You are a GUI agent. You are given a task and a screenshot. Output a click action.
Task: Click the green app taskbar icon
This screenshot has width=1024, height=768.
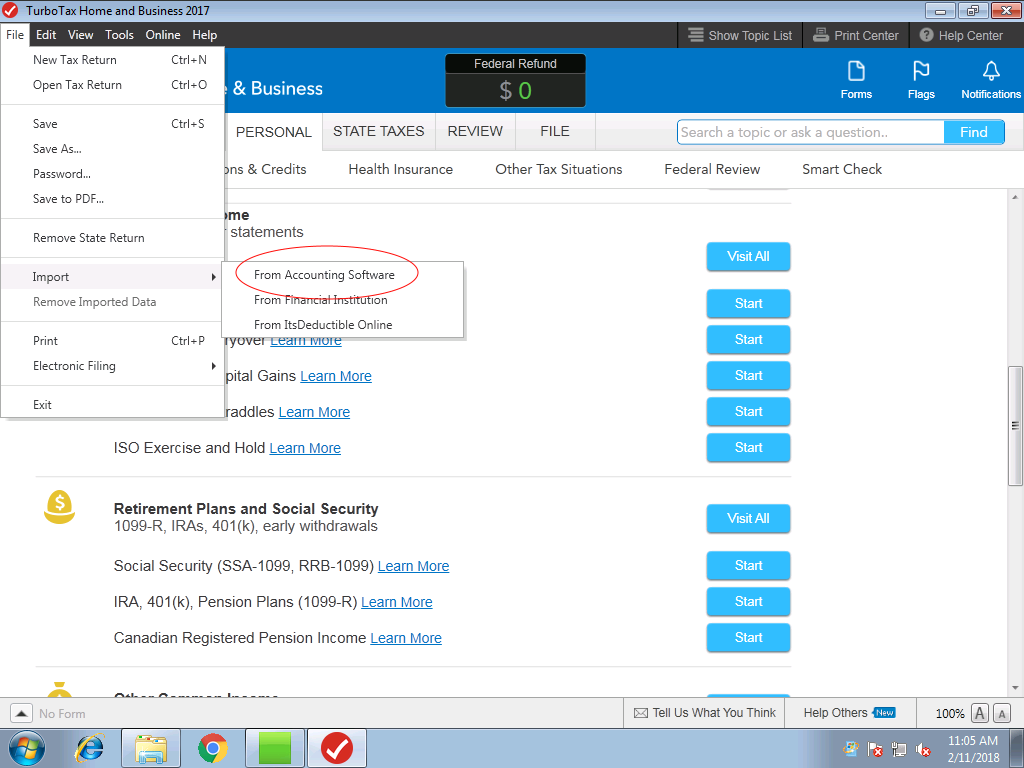click(x=274, y=748)
